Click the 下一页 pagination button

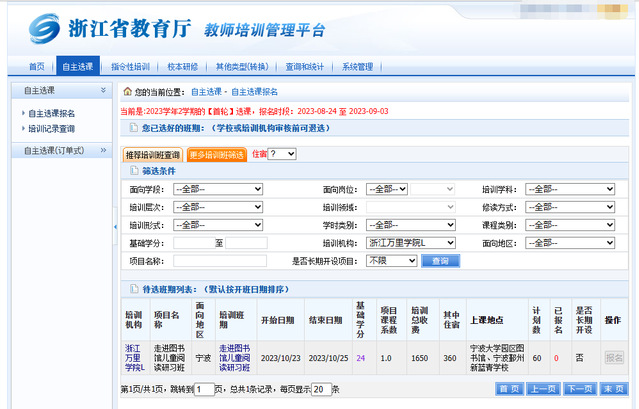pyautogui.click(x=580, y=389)
